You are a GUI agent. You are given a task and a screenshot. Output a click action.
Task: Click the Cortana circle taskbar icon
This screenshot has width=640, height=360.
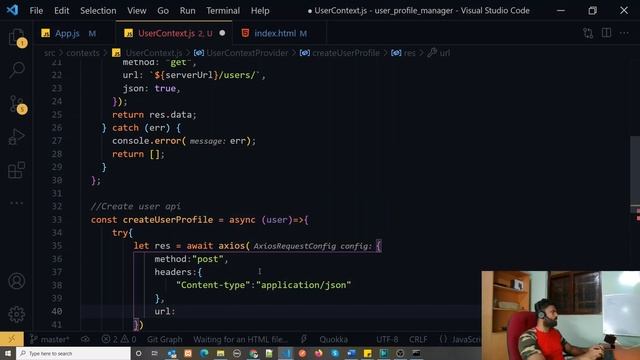[138, 353]
